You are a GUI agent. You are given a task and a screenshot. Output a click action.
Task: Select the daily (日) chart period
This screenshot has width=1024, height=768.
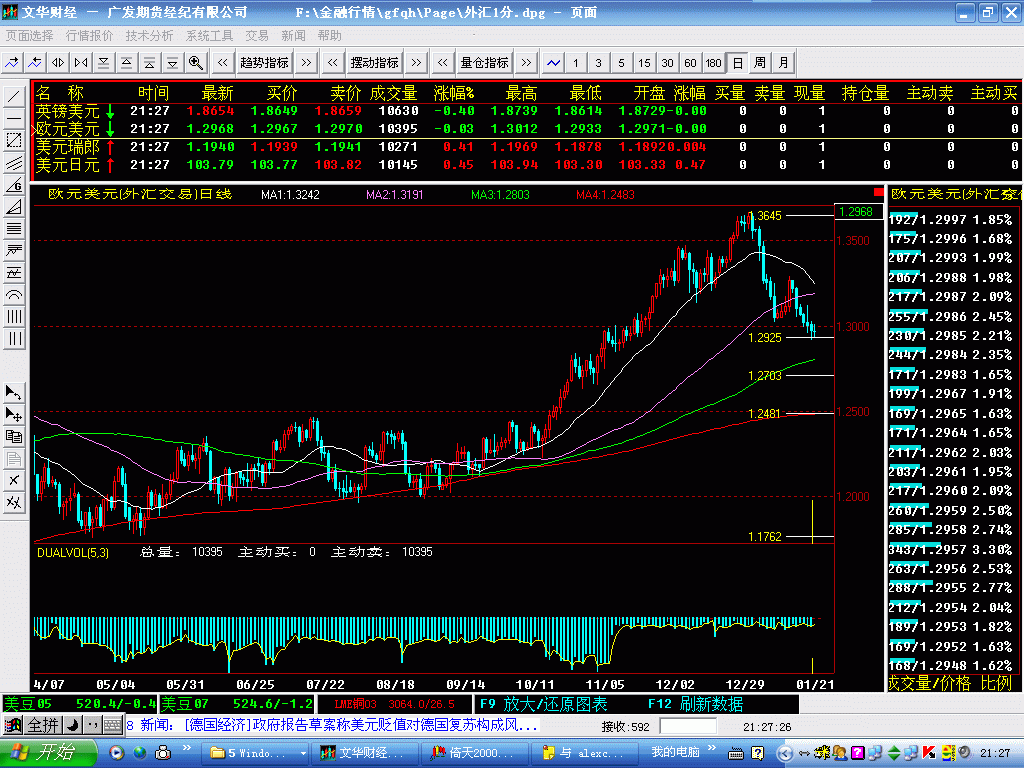[737, 63]
